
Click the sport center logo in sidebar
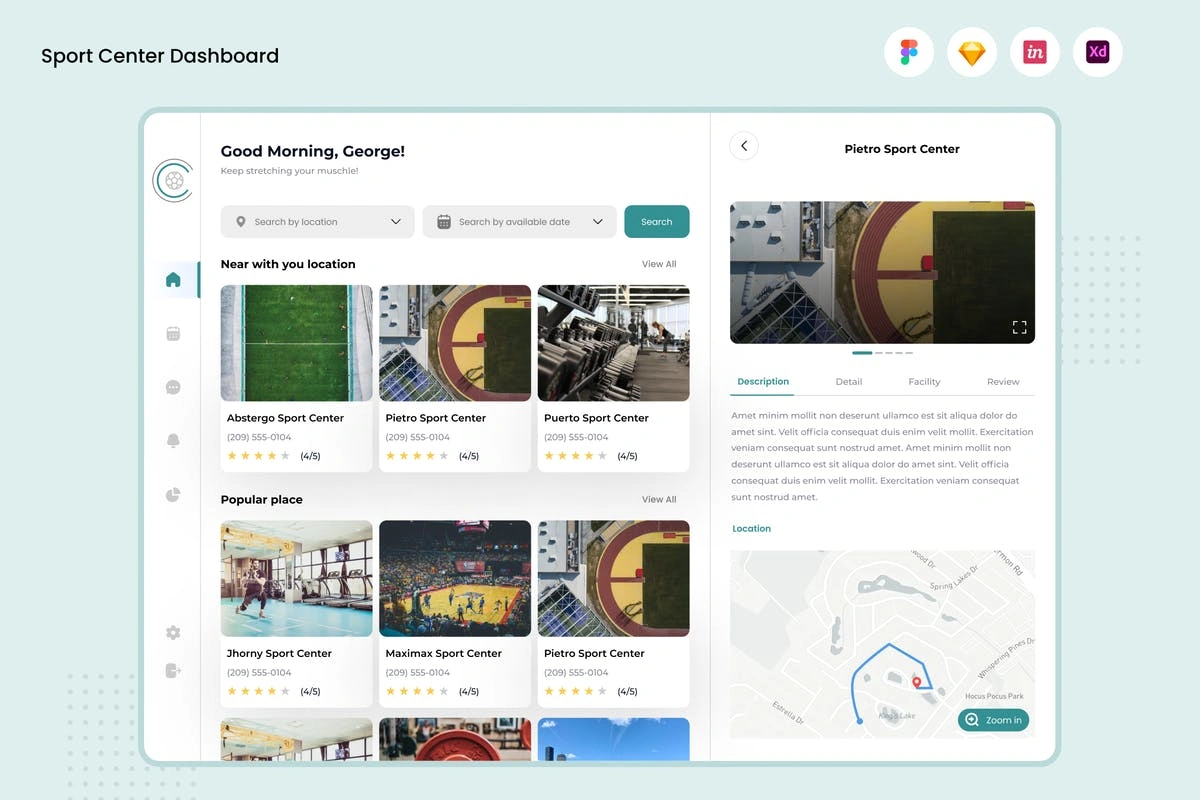coord(173,181)
